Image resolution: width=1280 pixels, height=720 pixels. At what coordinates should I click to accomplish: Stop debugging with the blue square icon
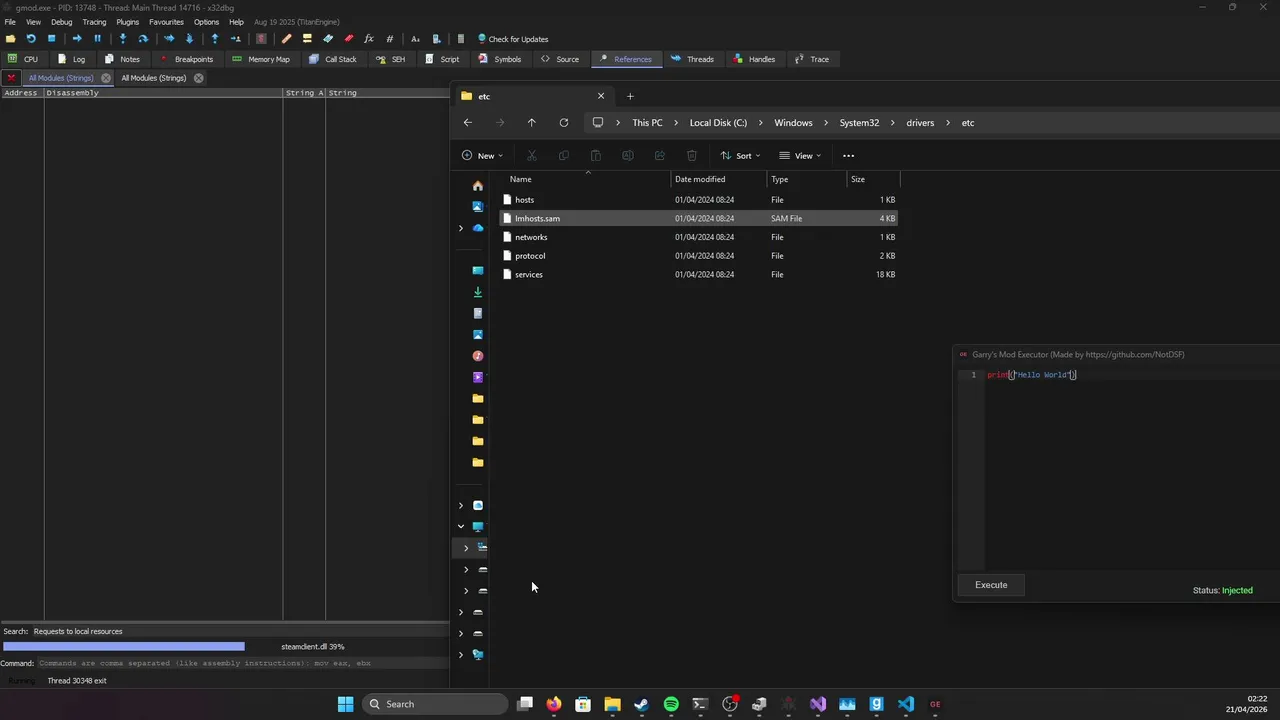[x=52, y=39]
